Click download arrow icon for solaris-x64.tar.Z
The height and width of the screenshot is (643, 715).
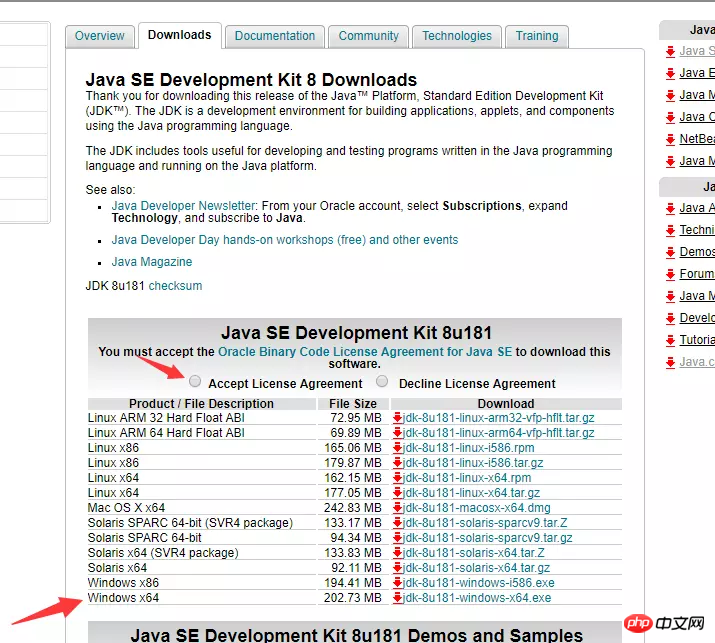tap(397, 553)
